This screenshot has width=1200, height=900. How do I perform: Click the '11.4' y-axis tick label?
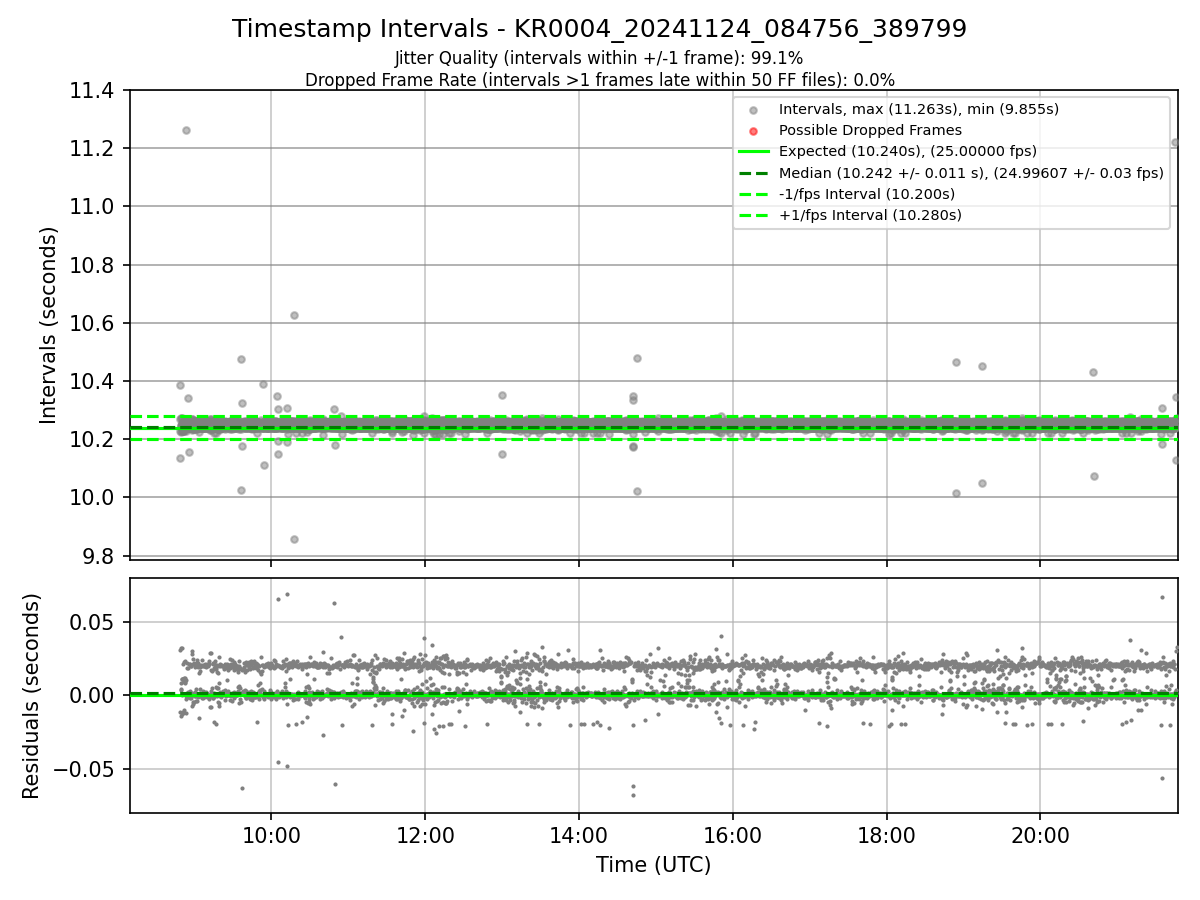[x=94, y=91]
